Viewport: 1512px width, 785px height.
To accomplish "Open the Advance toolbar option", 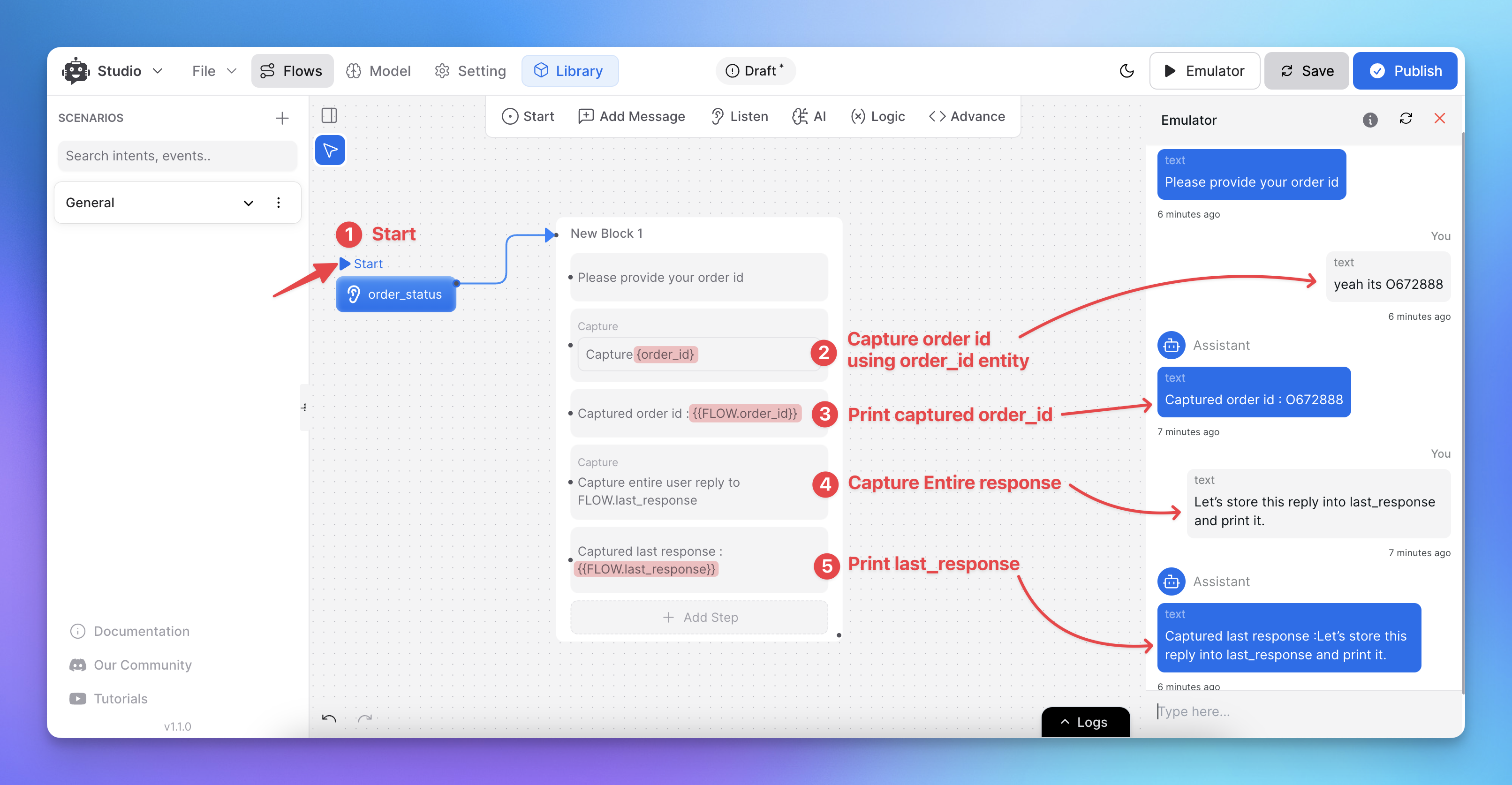I will click(967, 116).
